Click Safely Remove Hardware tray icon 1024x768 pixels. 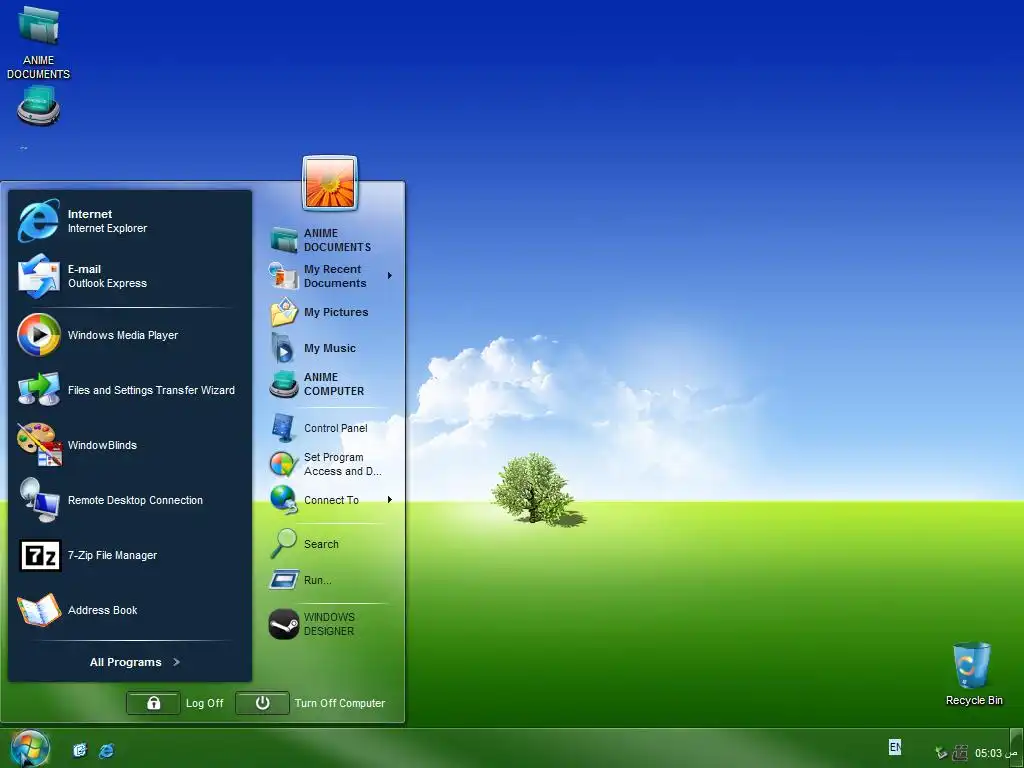(x=941, y=753)
